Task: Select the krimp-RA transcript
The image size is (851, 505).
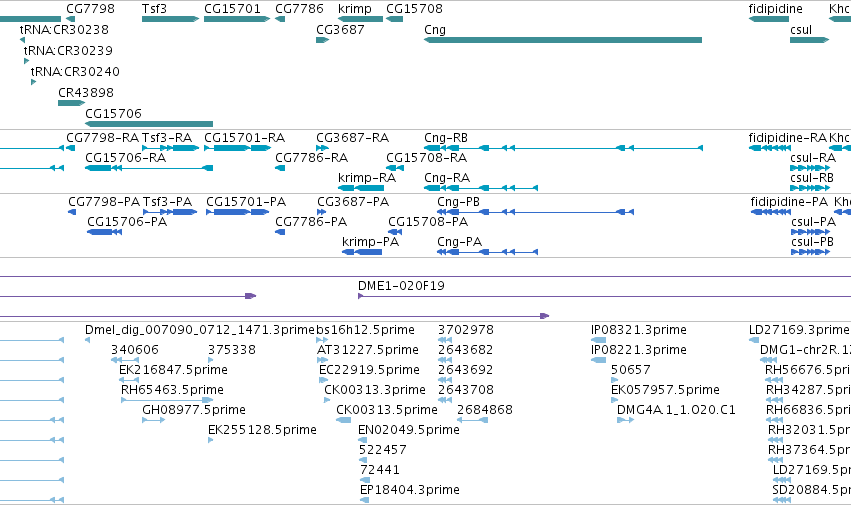Action: coord(361,188)
